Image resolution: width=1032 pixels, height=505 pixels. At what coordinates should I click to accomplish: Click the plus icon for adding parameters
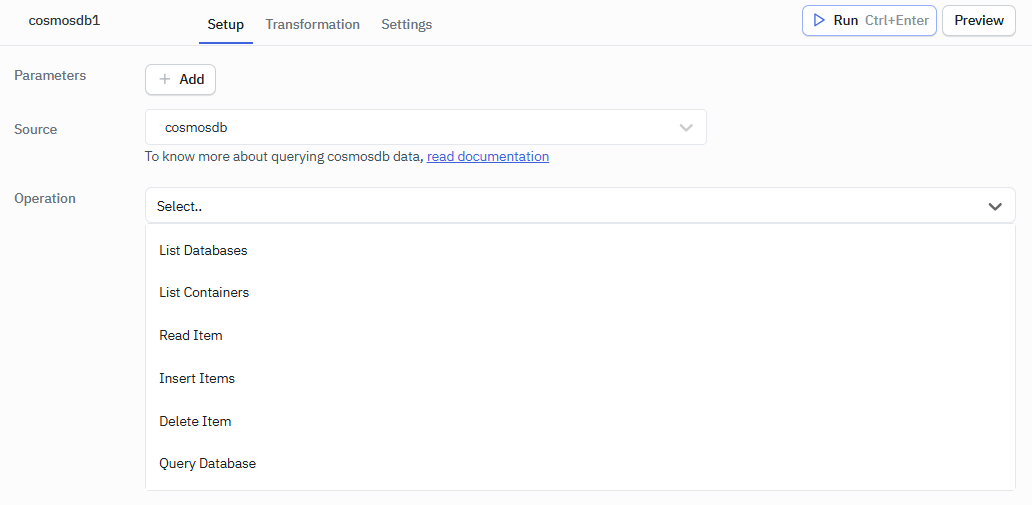pyautogui.click(x=165, y=79)
